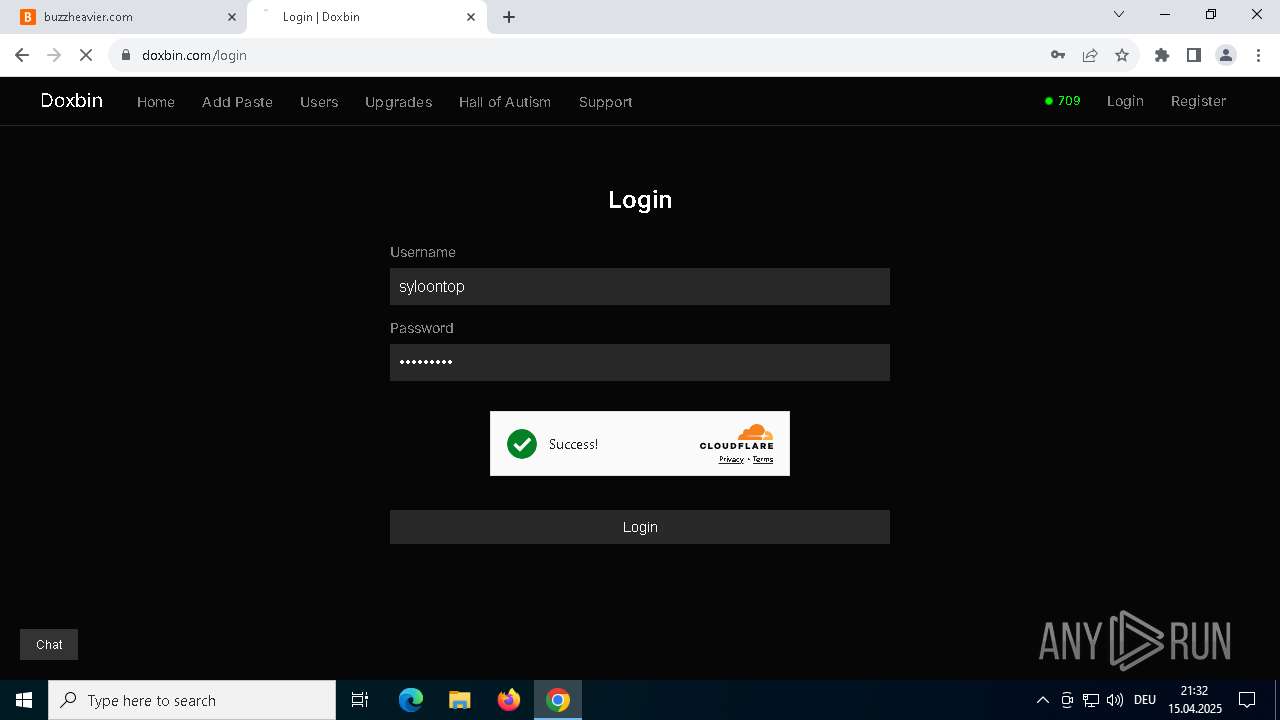Open saved passwords key icon
The image size is (1280, 720).
point(1058,55)
